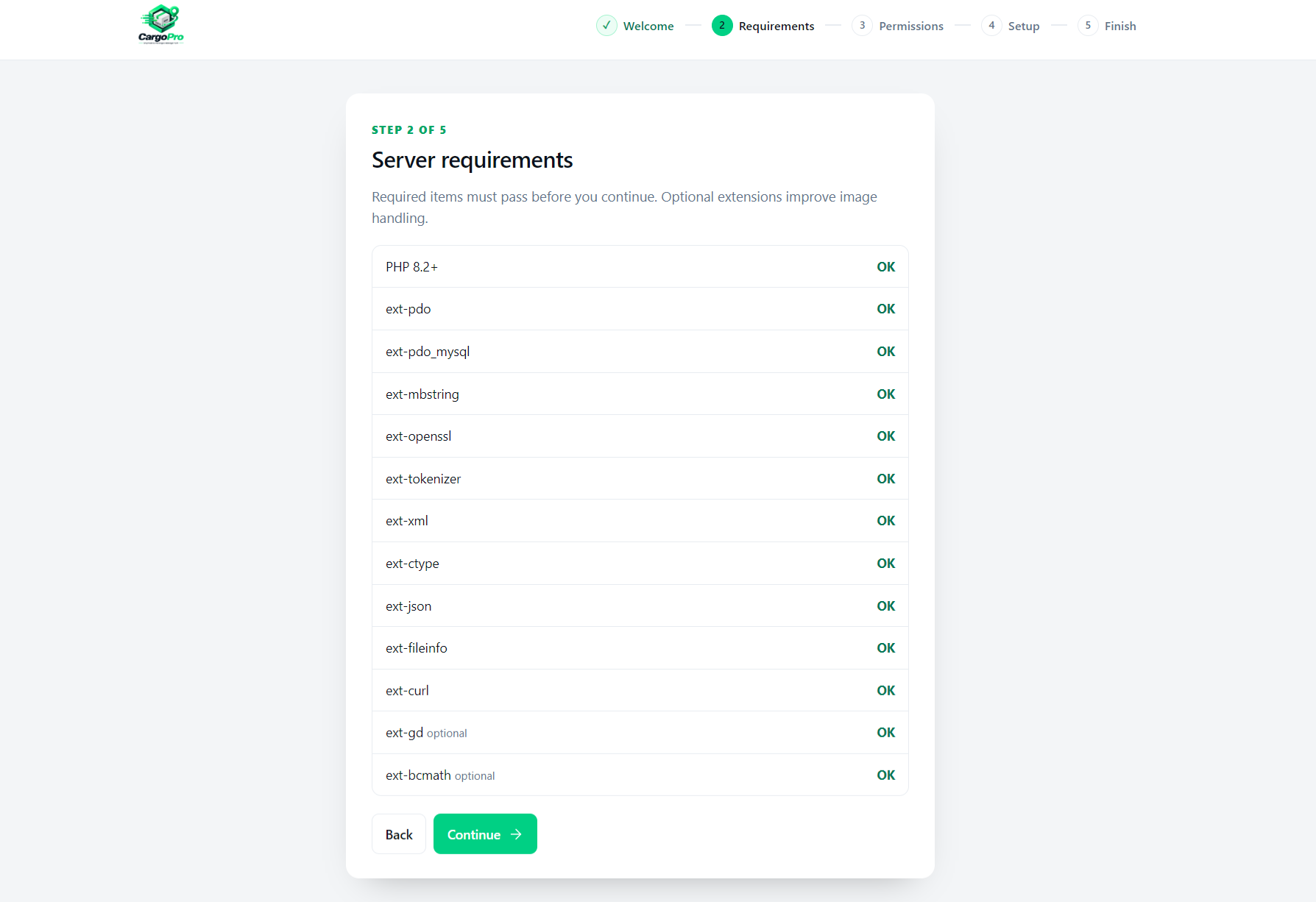Click the ext-json requirement

(x=640, y=606)
